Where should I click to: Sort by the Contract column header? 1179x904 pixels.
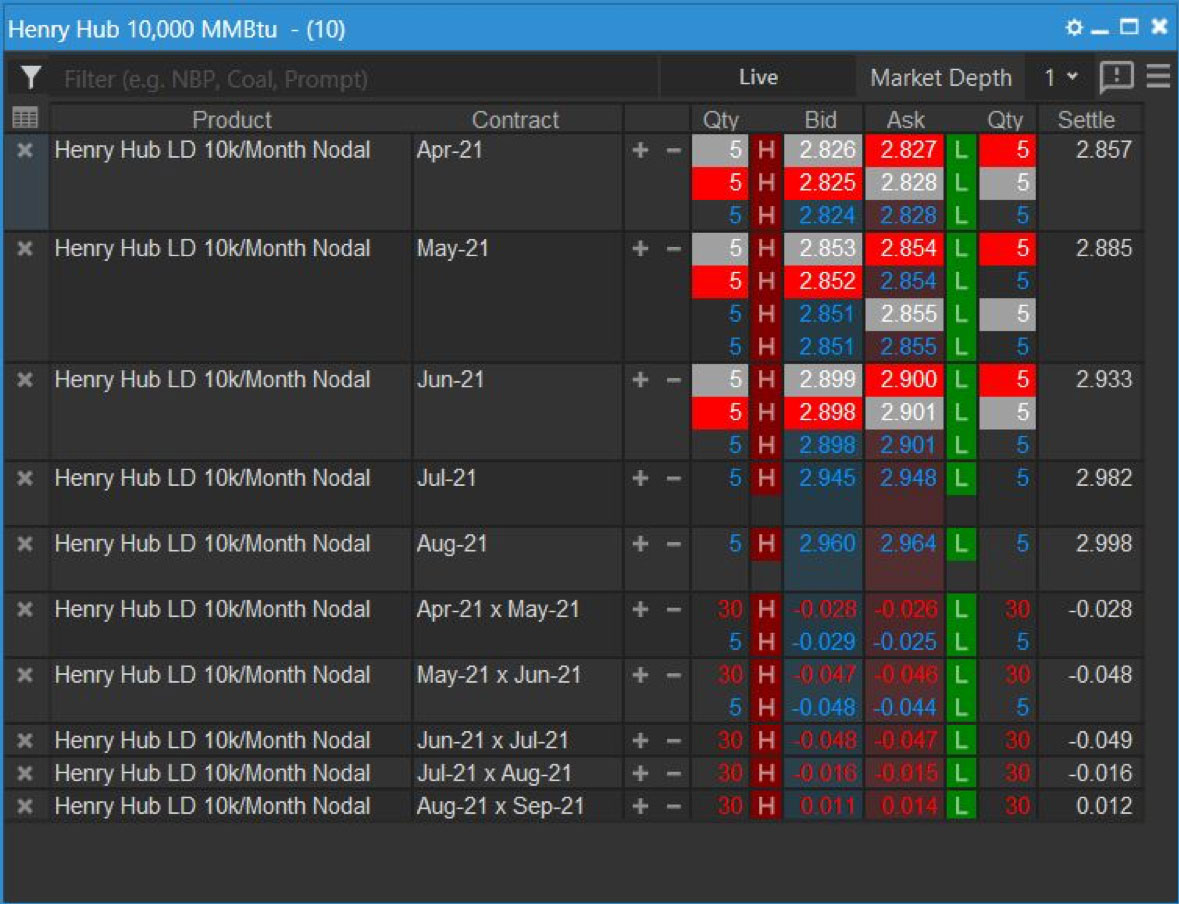pyautogui.click(x=515, y=120)
